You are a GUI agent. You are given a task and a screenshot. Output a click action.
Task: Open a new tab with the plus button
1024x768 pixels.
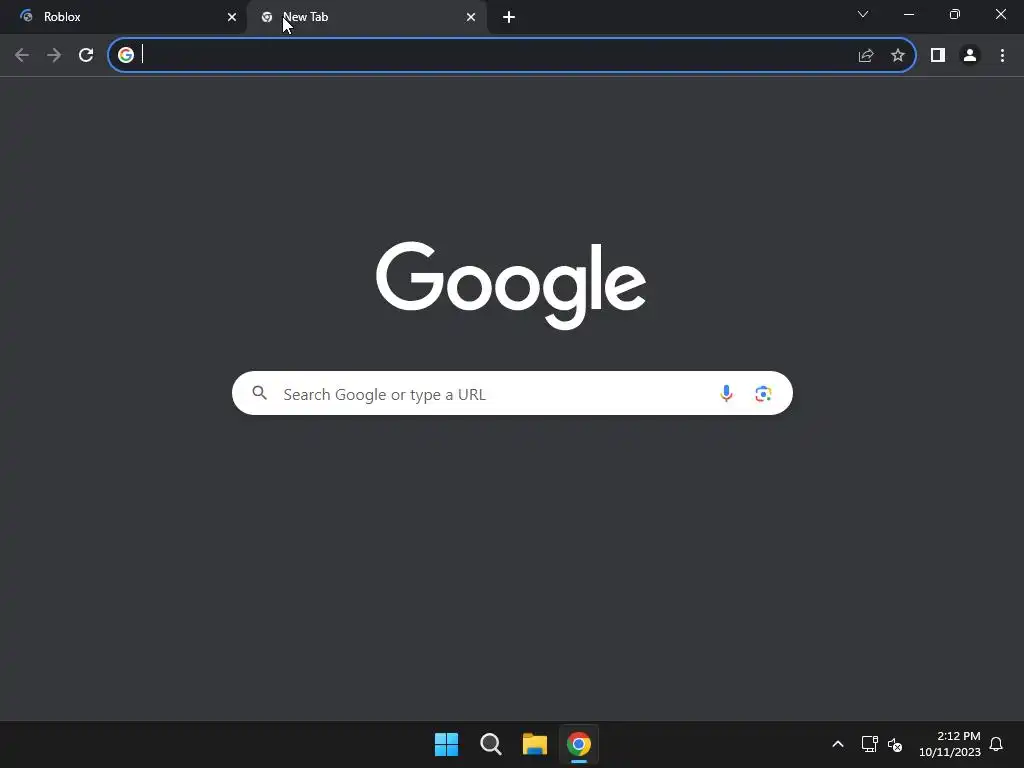coord(509,17)
